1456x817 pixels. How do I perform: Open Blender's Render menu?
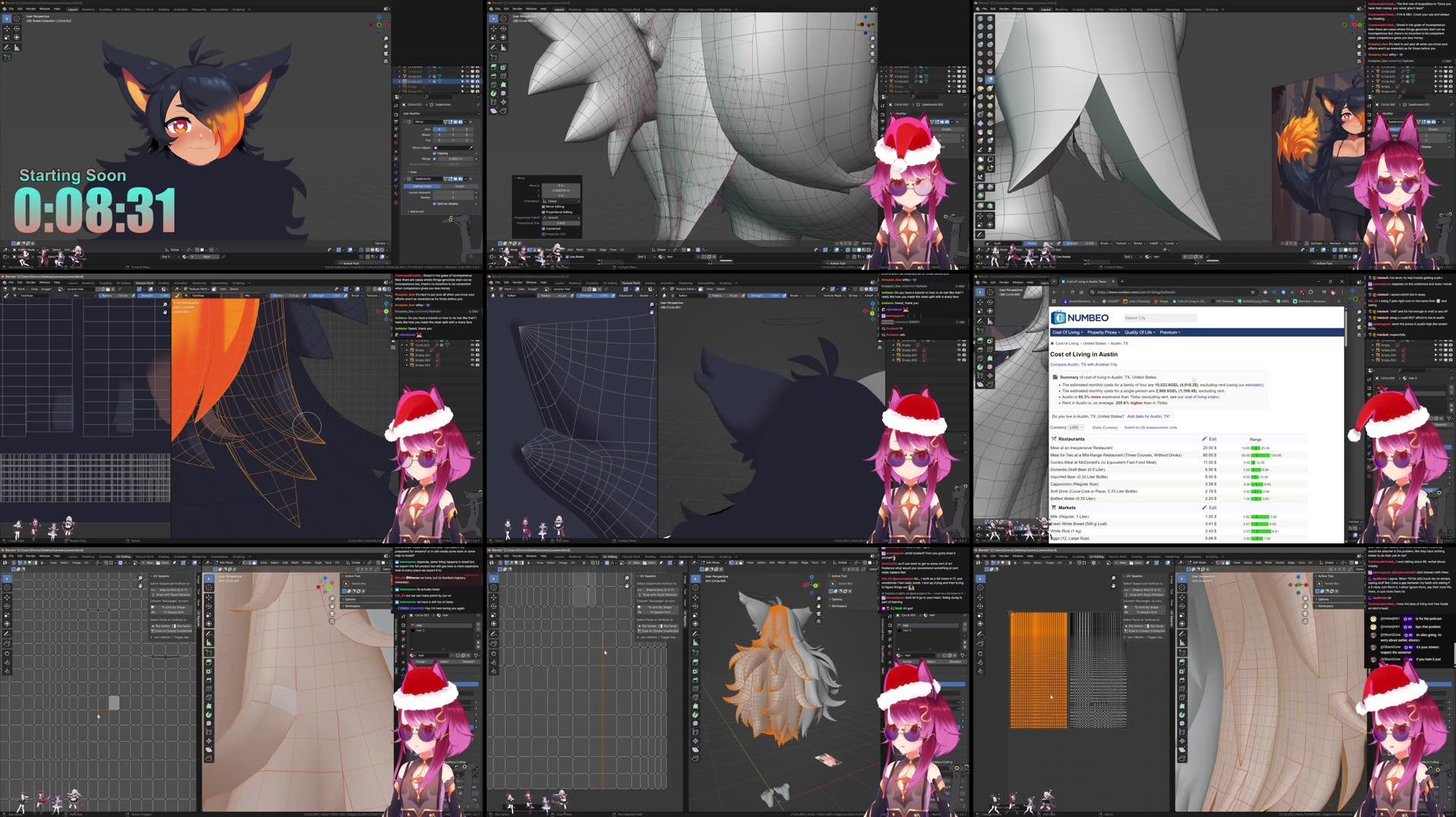[30, 9]
